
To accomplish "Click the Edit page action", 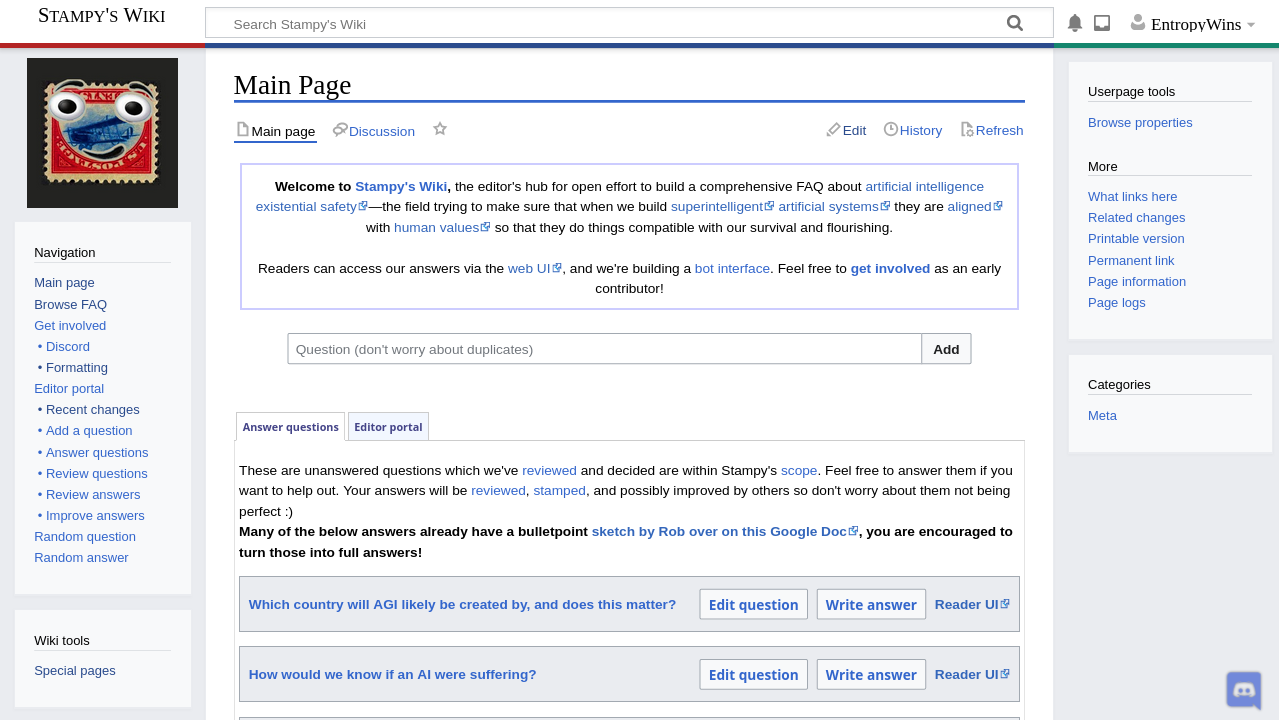I will coord(846,130).
